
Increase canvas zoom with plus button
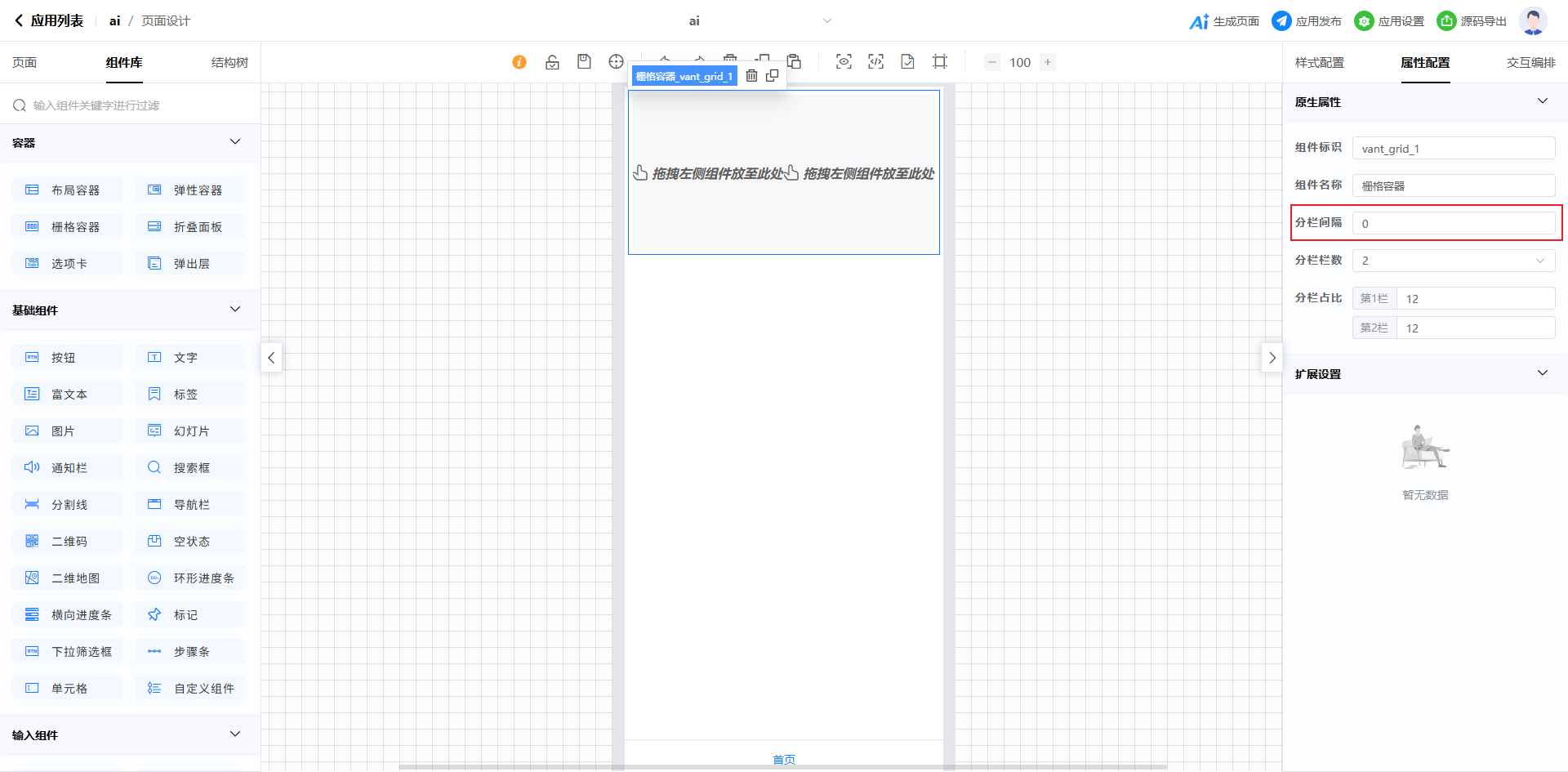click(1048, 62)
